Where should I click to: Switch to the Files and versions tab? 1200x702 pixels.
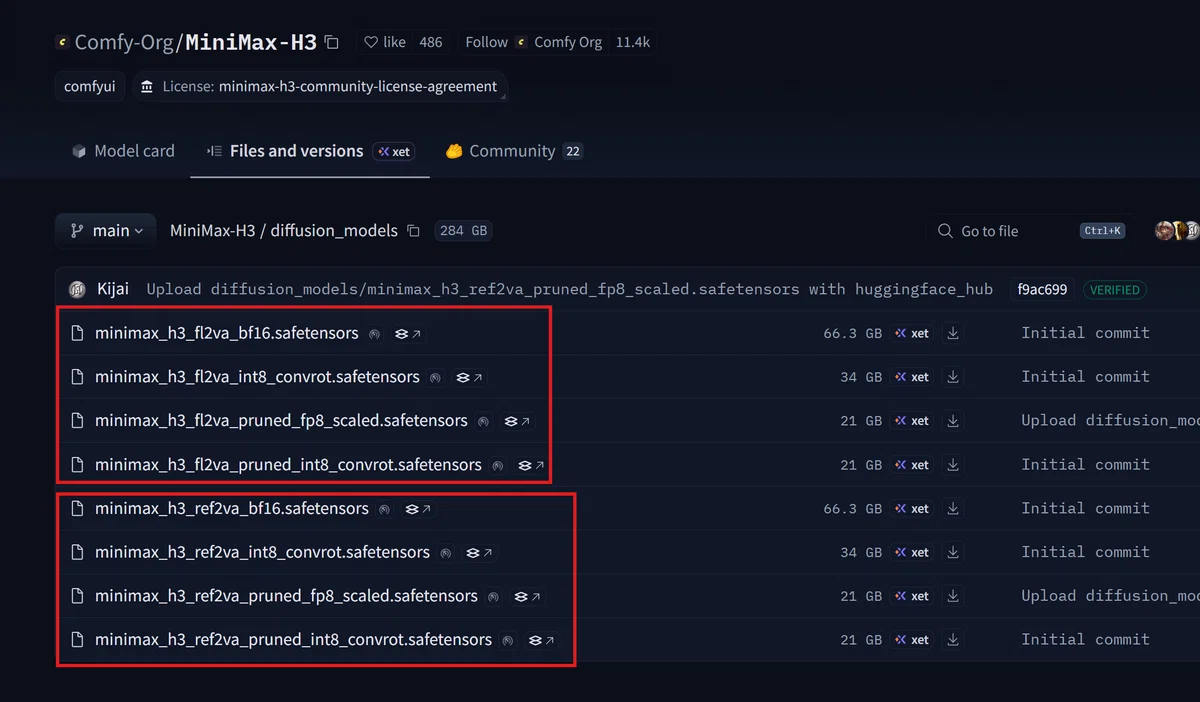[296, 151]
